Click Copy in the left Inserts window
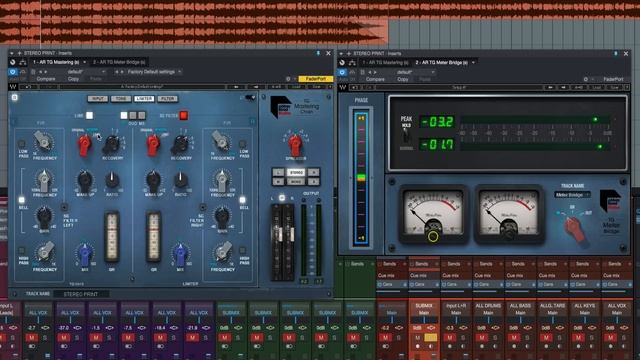 point(73,79)
